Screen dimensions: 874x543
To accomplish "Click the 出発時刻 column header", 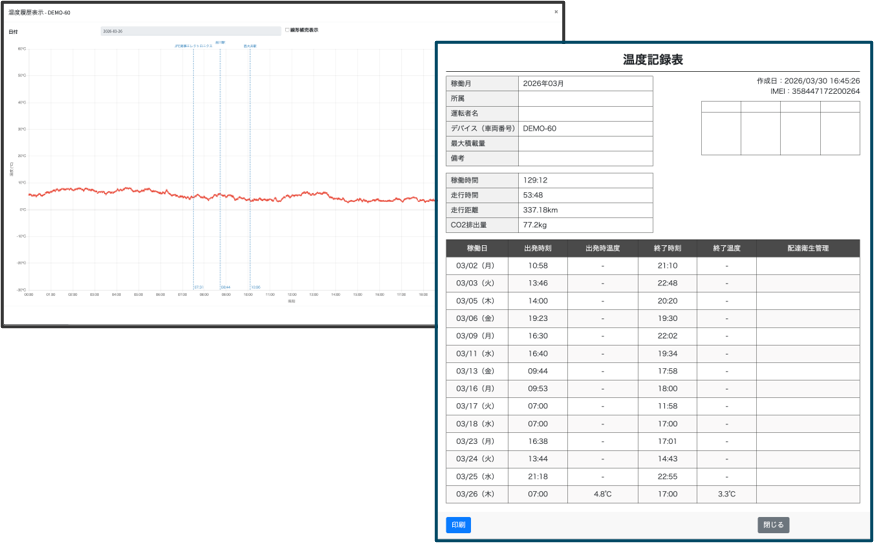I will coord(538,249).
